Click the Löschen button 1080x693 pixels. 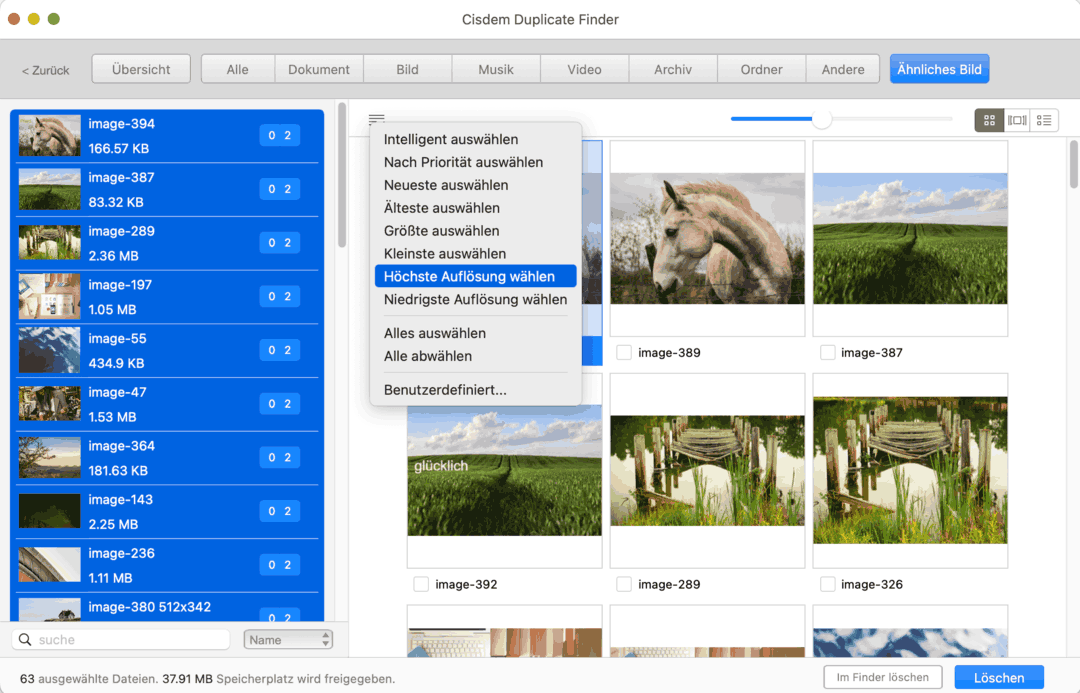click(999, 678)
